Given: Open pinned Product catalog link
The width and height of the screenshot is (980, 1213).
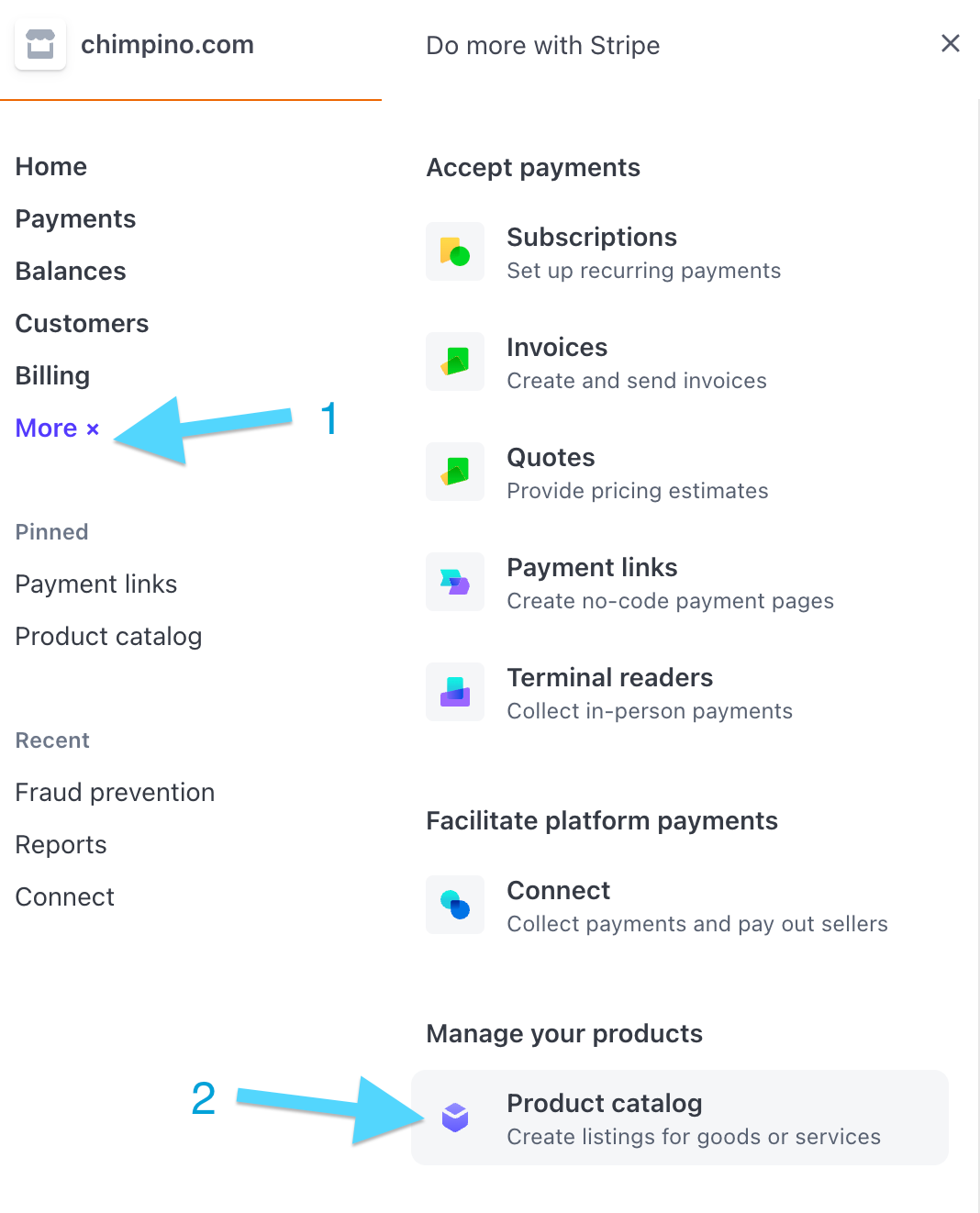Looking at the screenshot, I should [108, 637].
